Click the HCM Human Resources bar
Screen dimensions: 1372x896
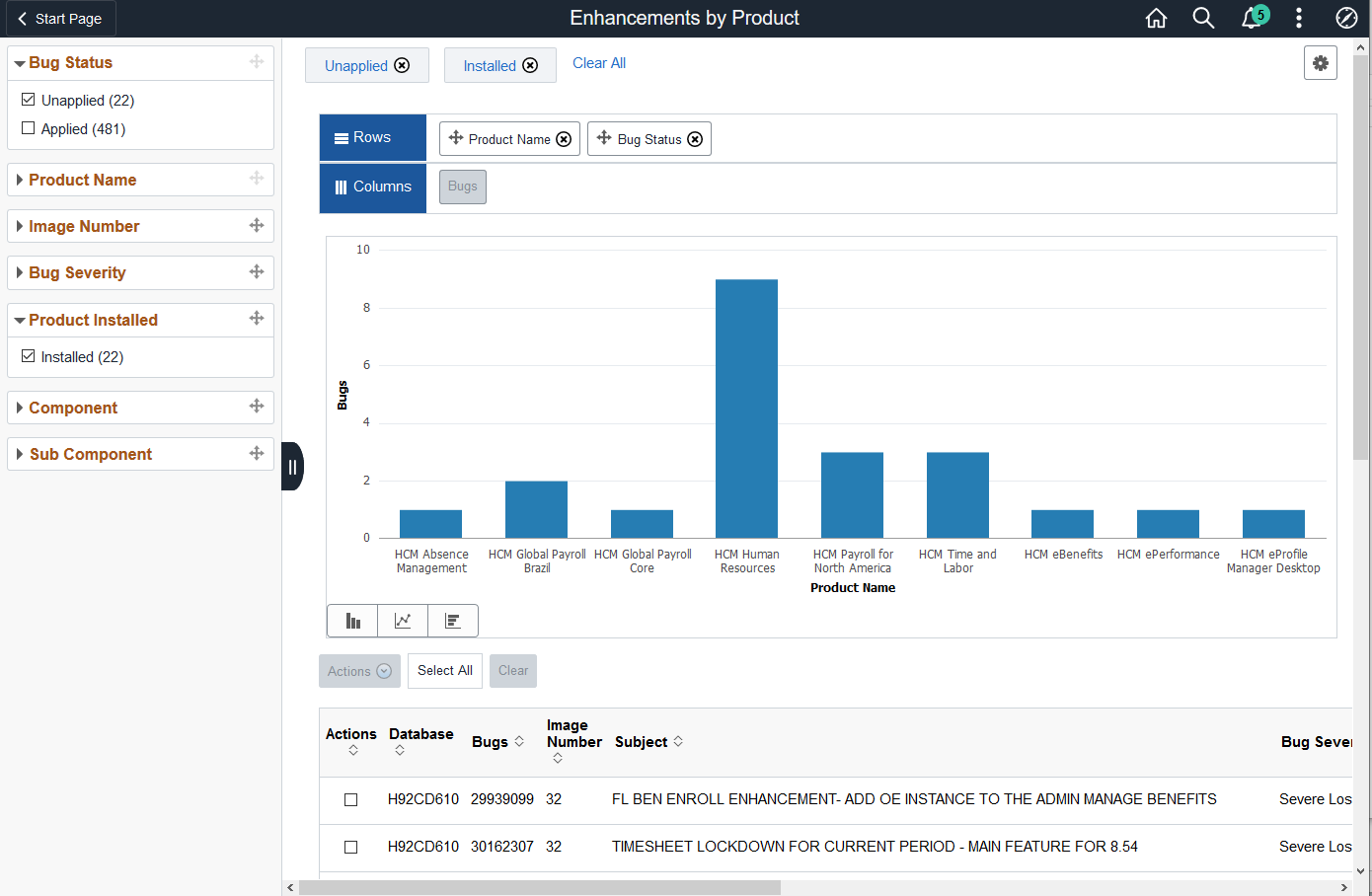(747, 409)
